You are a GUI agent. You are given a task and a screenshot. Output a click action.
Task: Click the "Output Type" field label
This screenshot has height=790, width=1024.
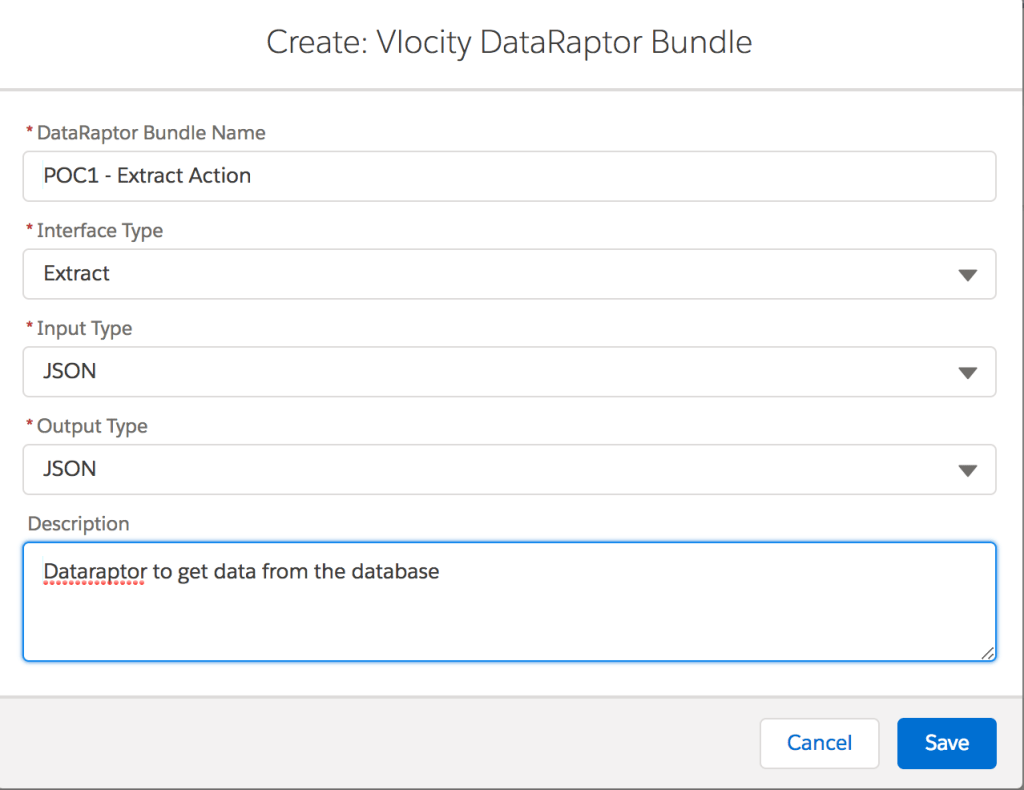click(92, 426)
